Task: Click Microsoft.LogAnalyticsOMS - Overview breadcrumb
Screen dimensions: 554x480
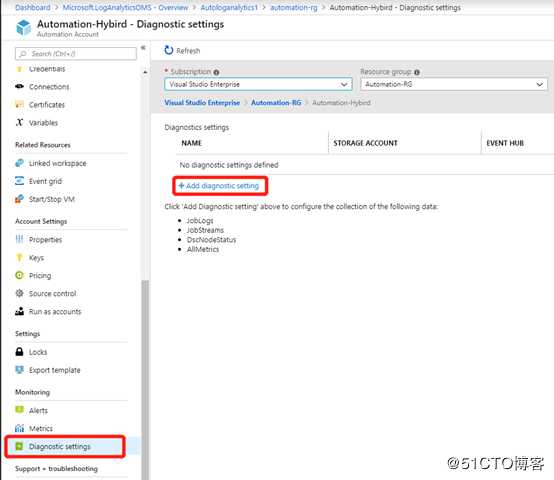Action: [x=125, y=7]
